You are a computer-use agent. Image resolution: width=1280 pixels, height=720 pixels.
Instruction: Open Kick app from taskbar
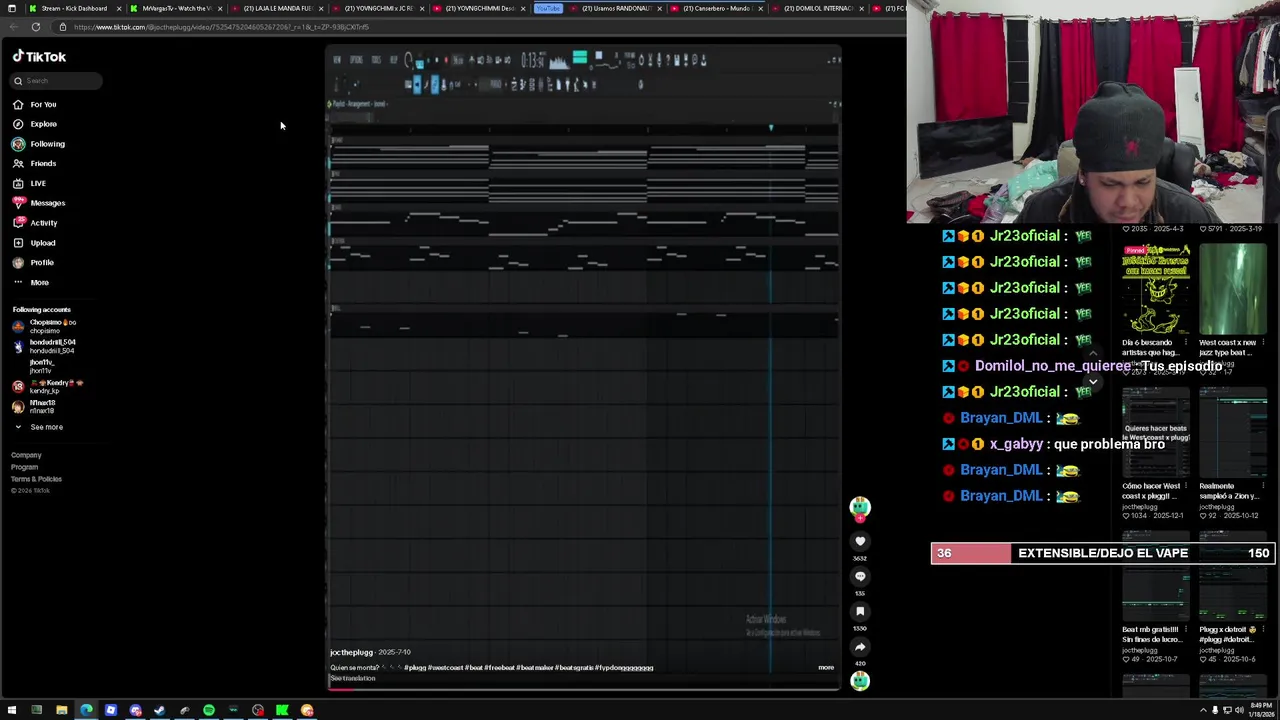(282, 710)
